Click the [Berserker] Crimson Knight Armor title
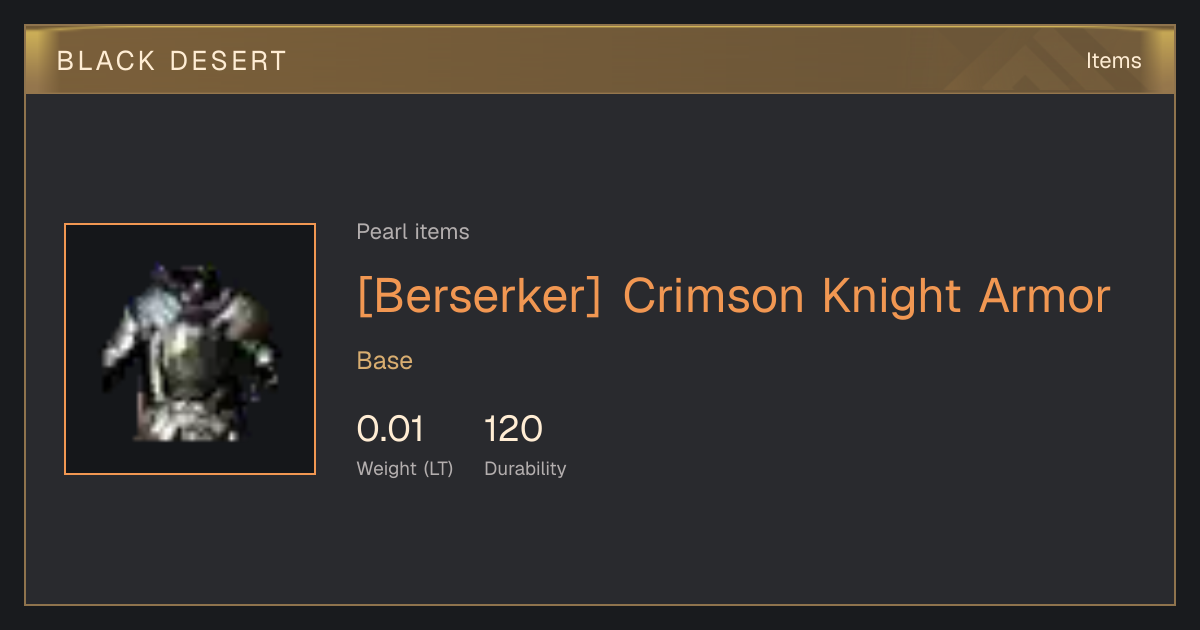 [x=734, y=297]
